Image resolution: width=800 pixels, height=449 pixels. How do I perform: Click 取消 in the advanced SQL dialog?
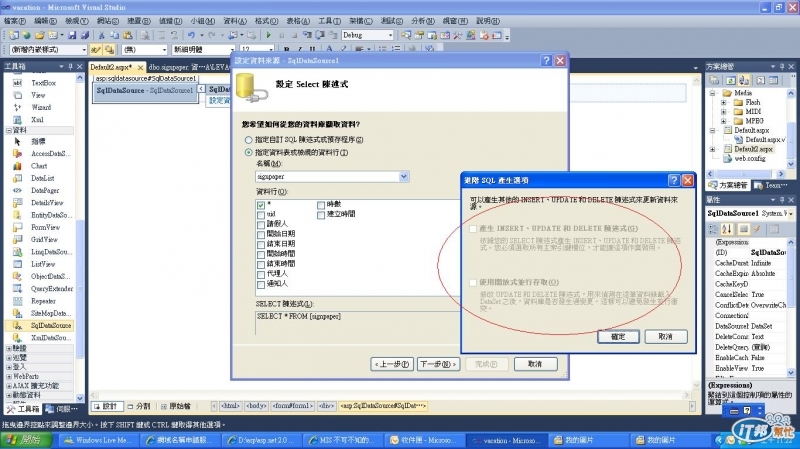coord(665,337)
